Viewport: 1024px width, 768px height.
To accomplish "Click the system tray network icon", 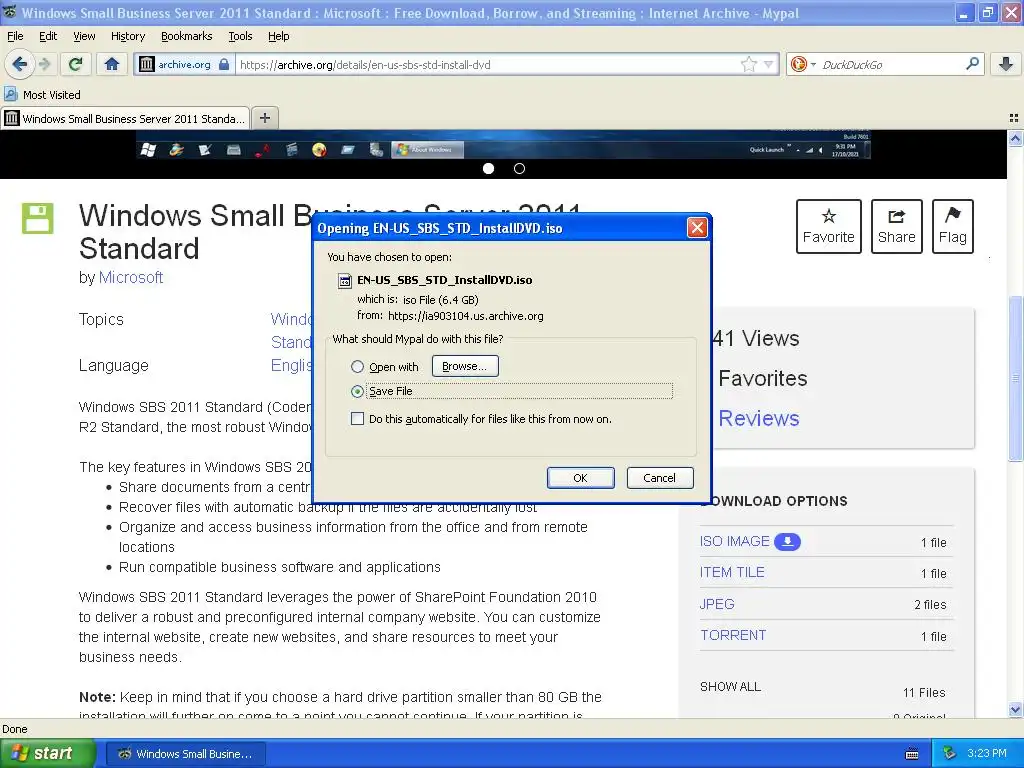I will (950, 754).
